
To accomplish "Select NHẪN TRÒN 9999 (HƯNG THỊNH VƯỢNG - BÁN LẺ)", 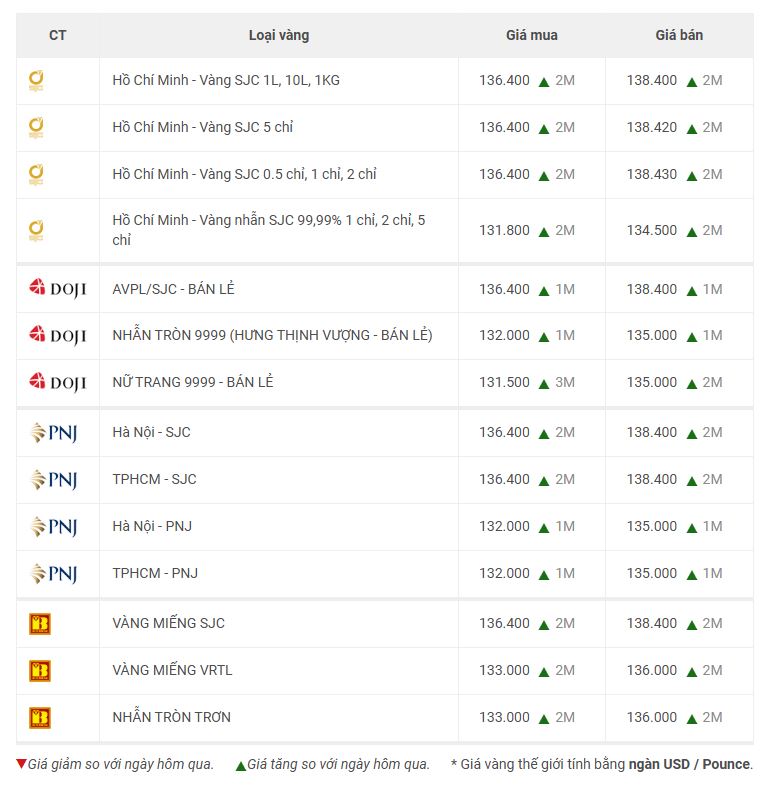I will tap(272, 335).
